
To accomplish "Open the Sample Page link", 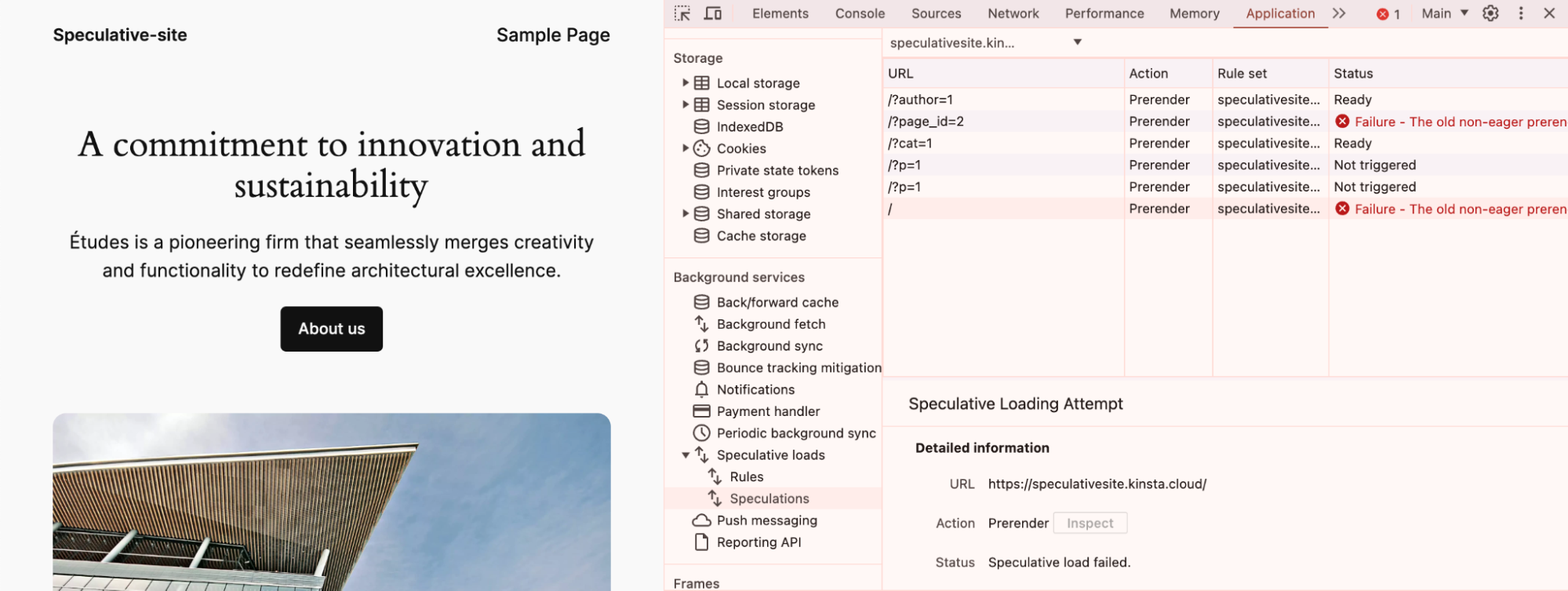I will [553, 35].
